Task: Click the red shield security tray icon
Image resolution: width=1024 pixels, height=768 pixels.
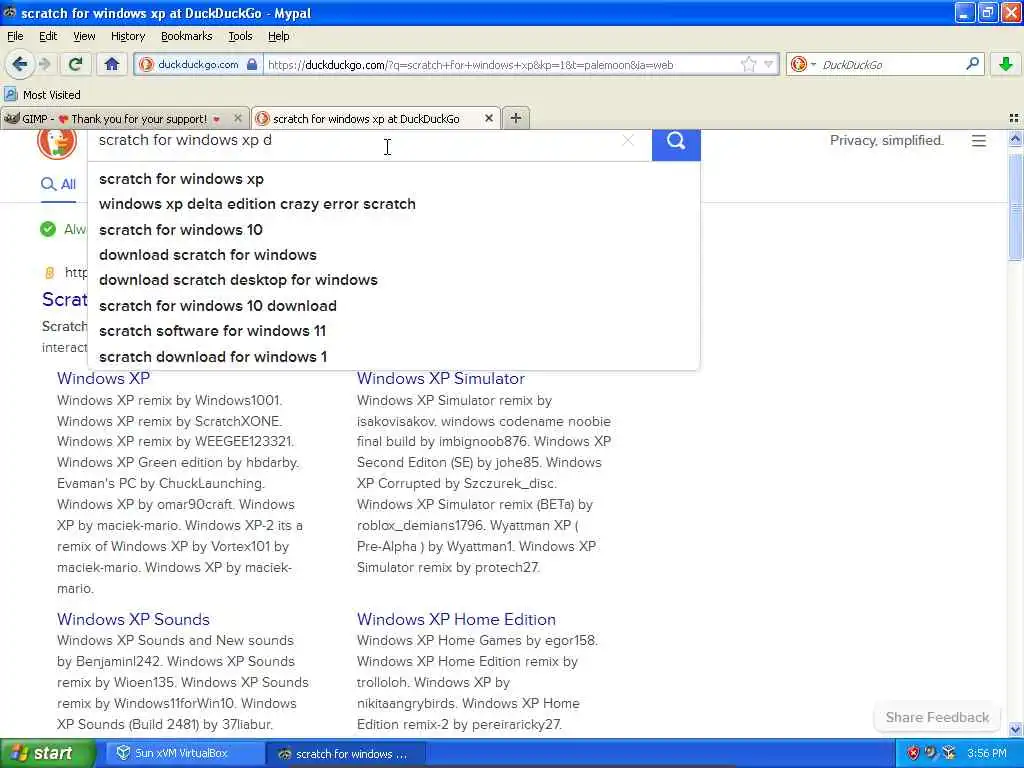Action: [x=913, y=753]
